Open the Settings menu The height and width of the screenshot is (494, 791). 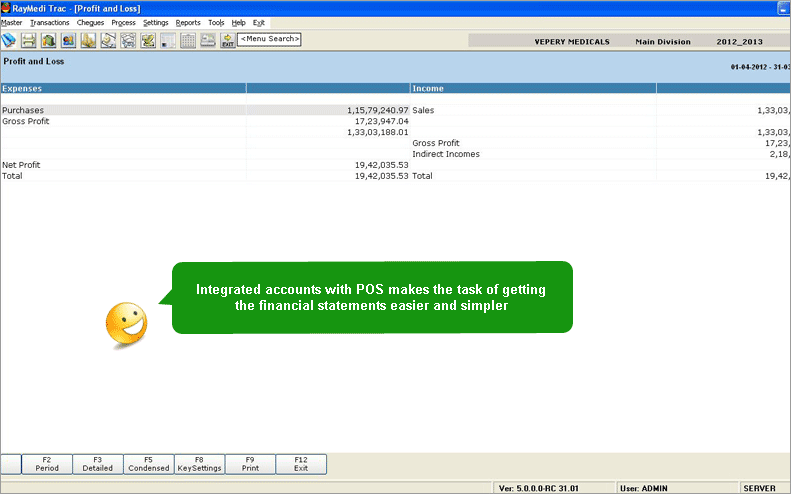point(156,23)
